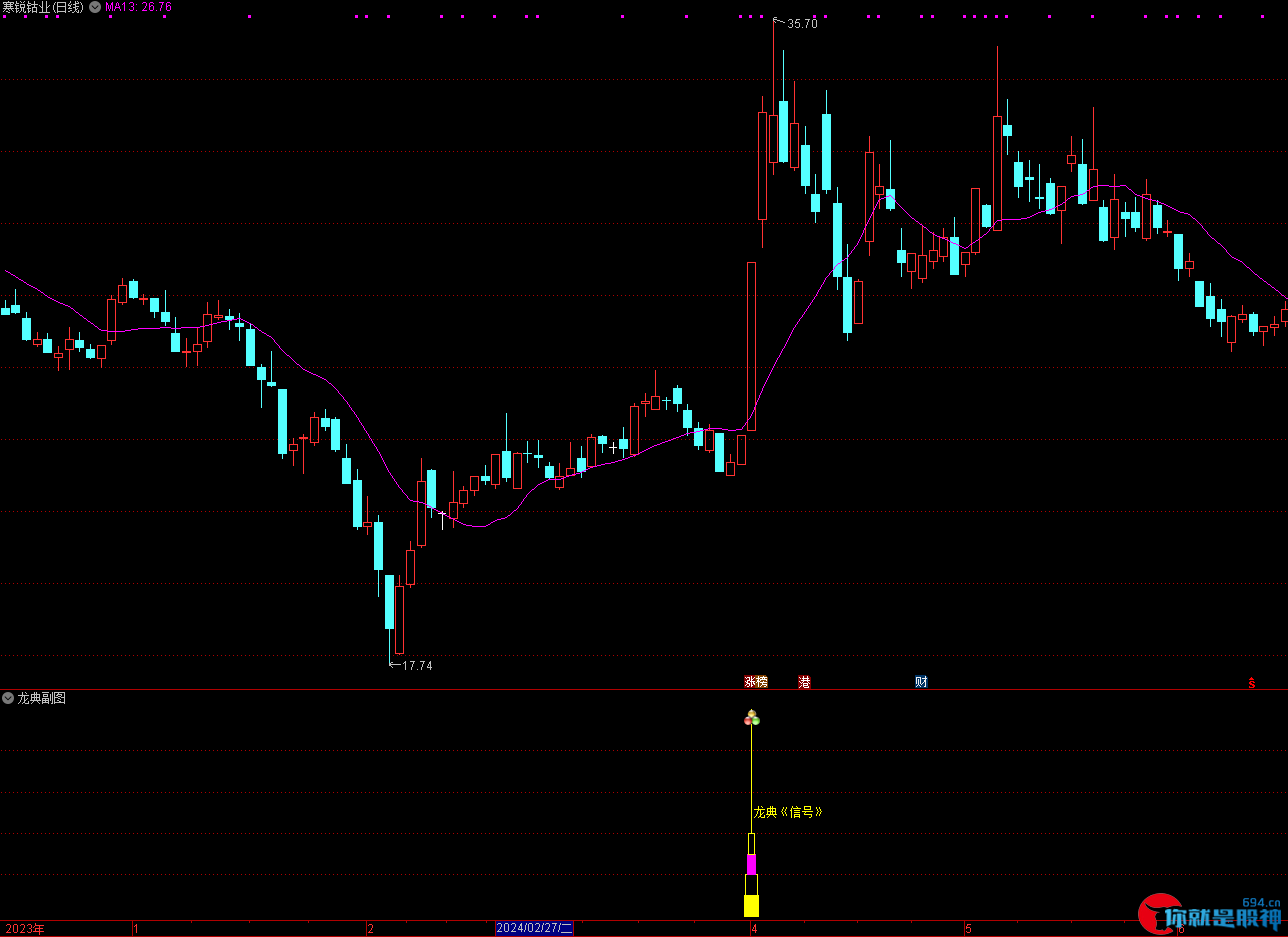
Task: Click the red S marker at chart bottom
Action: 1251,683
